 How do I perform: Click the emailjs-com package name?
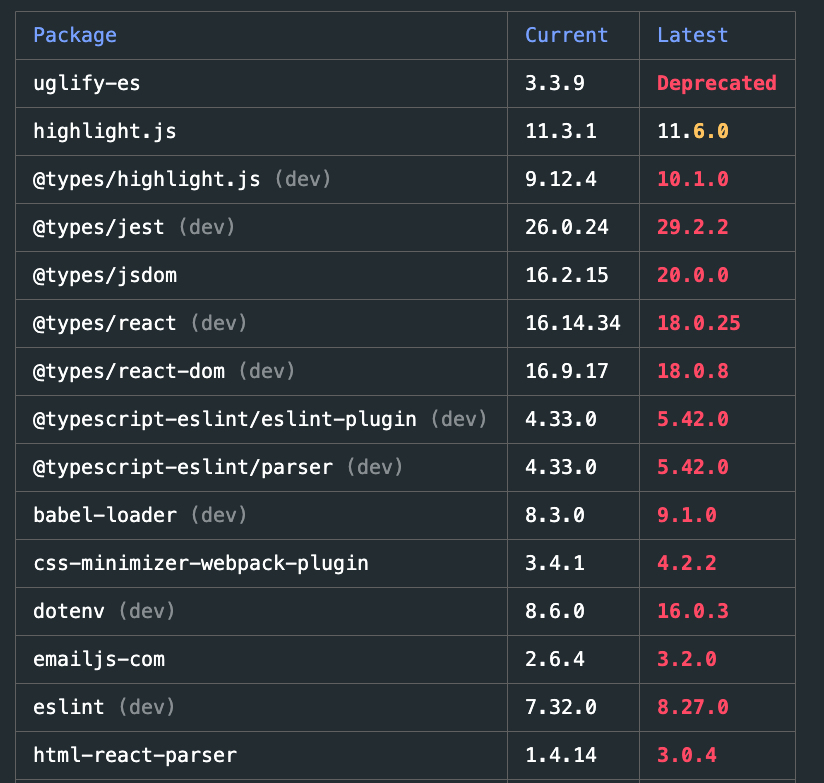pyautogui.click(x=99, y=660)
